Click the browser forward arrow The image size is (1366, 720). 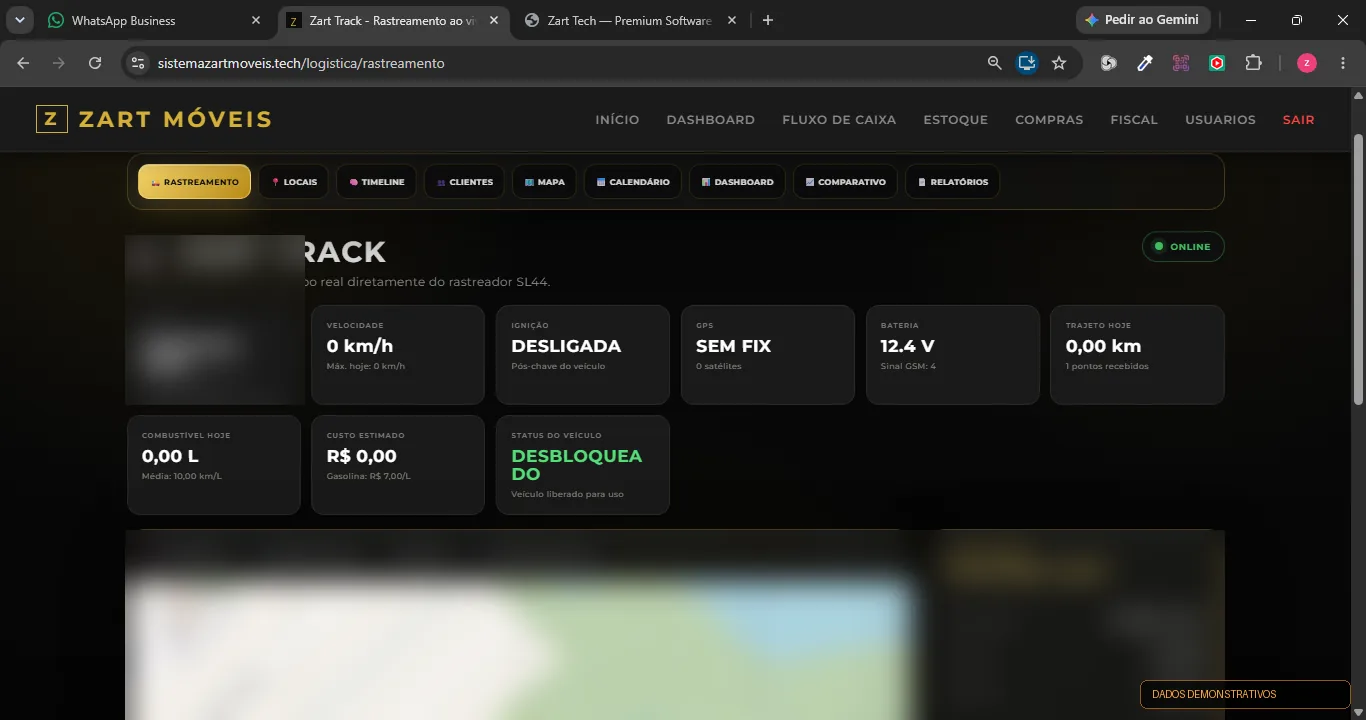(x=59, y=63)
